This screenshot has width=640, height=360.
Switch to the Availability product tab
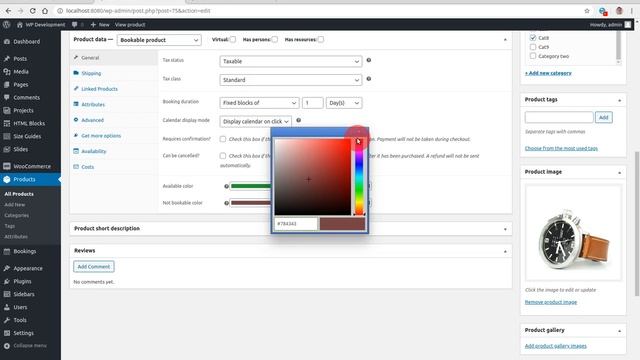pyautogui.click(x=114, y=151)
